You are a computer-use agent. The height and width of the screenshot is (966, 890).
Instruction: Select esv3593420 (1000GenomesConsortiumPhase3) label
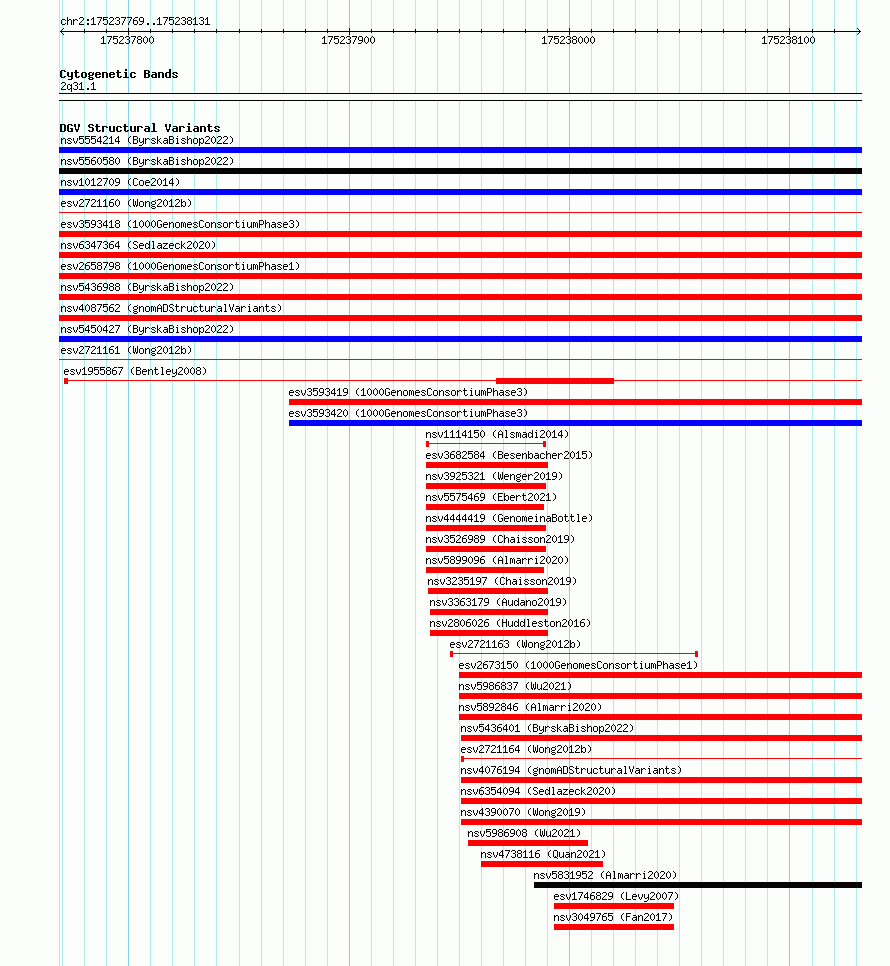click(x=408, y=413)
